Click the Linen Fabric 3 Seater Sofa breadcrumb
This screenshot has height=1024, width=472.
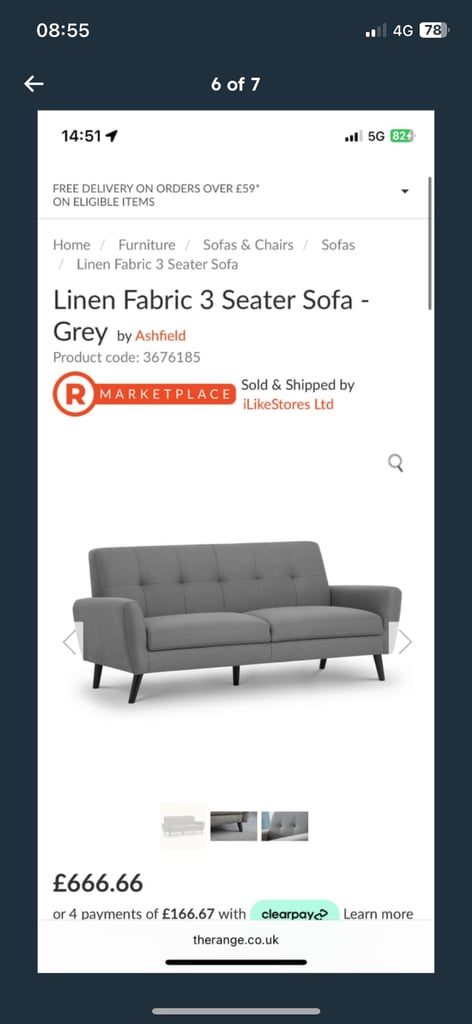(x=157, y=264)
